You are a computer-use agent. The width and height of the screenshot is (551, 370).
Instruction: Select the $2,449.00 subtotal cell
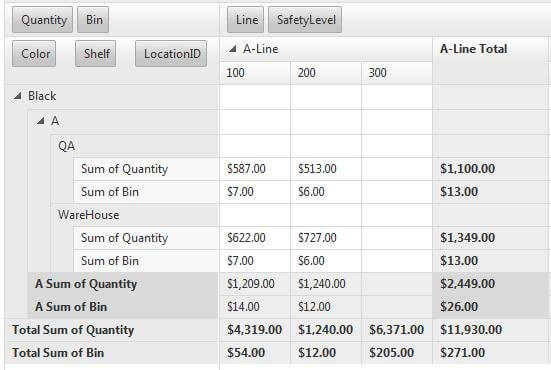pos(490,284)
